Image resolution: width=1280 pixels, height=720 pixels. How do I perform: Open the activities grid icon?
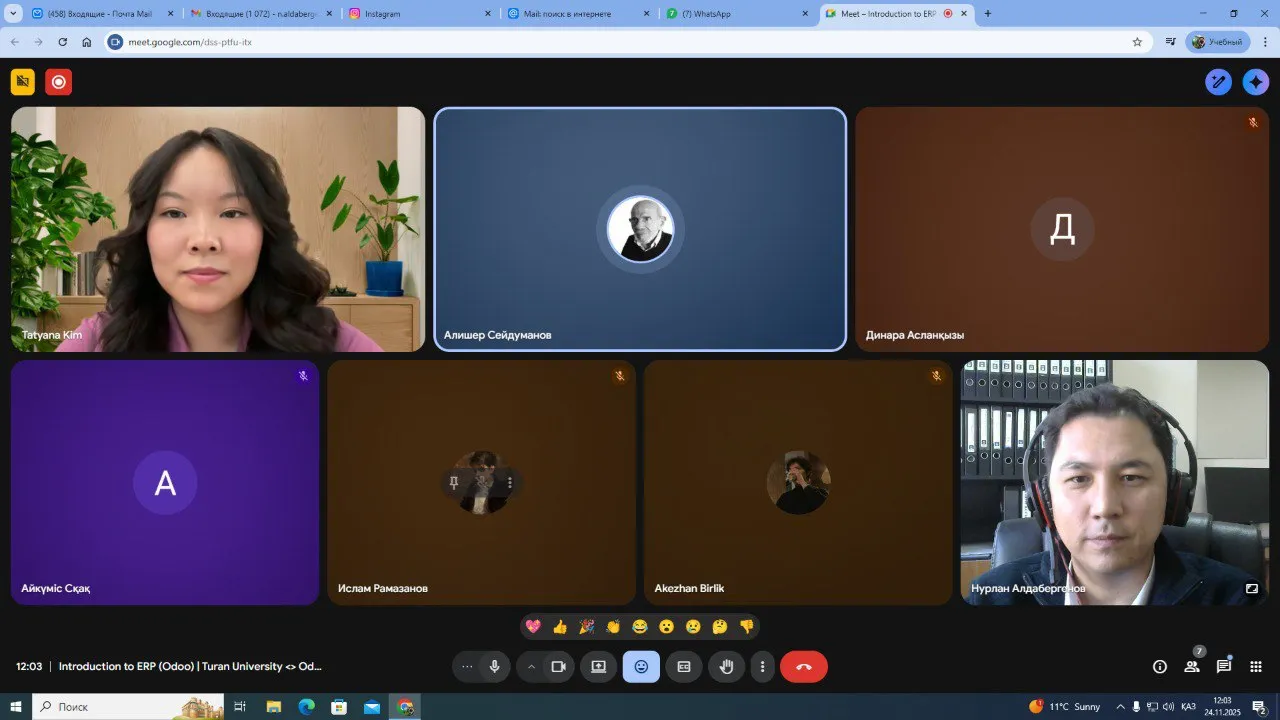1256,667
